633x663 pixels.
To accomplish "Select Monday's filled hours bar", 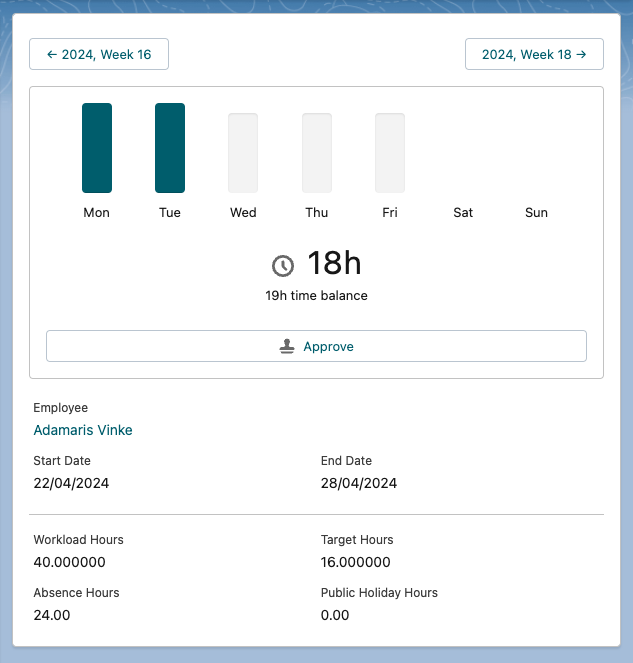I will click(x=97, y=148).
